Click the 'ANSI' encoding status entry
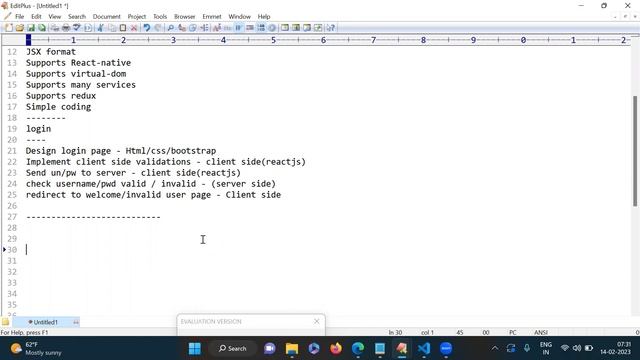Image resolution: width=640 pixels, height=360 pixels. 541,333
